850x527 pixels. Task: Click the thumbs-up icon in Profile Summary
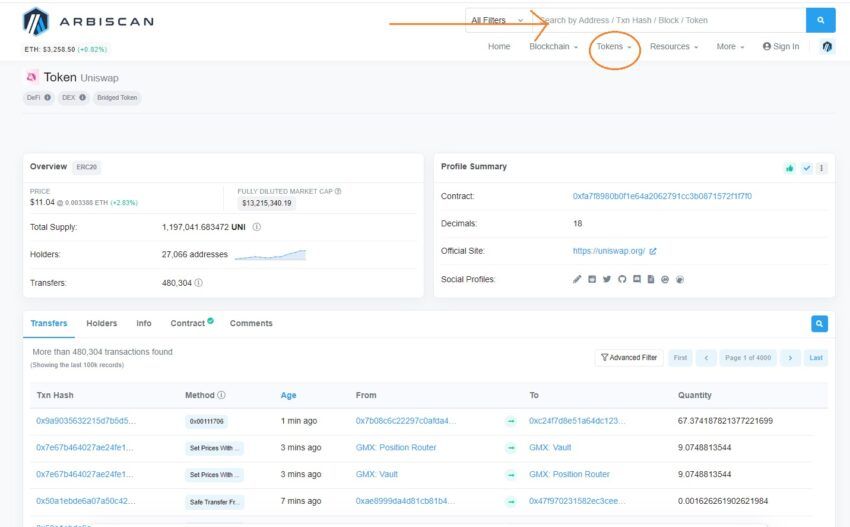coord(790,168)
